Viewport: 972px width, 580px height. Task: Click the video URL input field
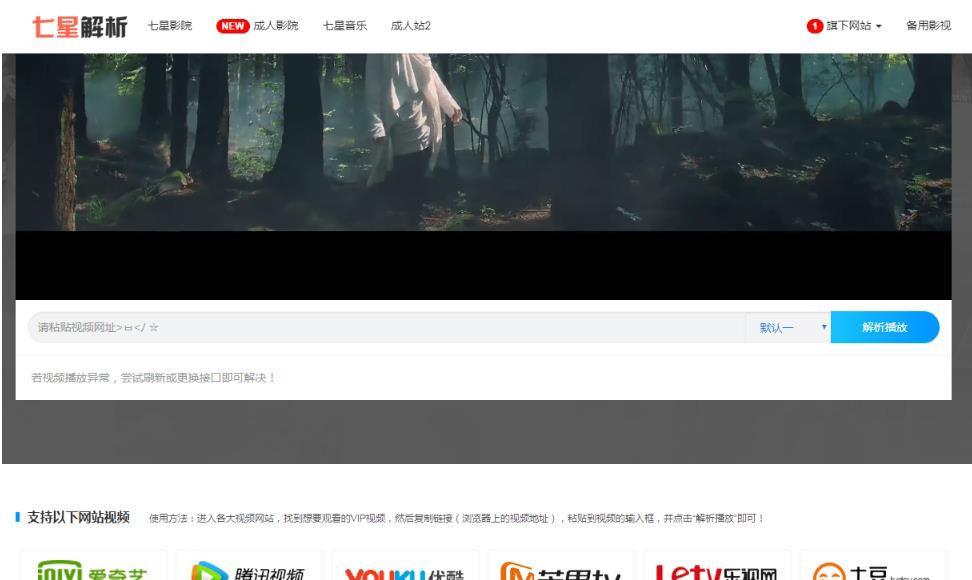coord(385,328)
